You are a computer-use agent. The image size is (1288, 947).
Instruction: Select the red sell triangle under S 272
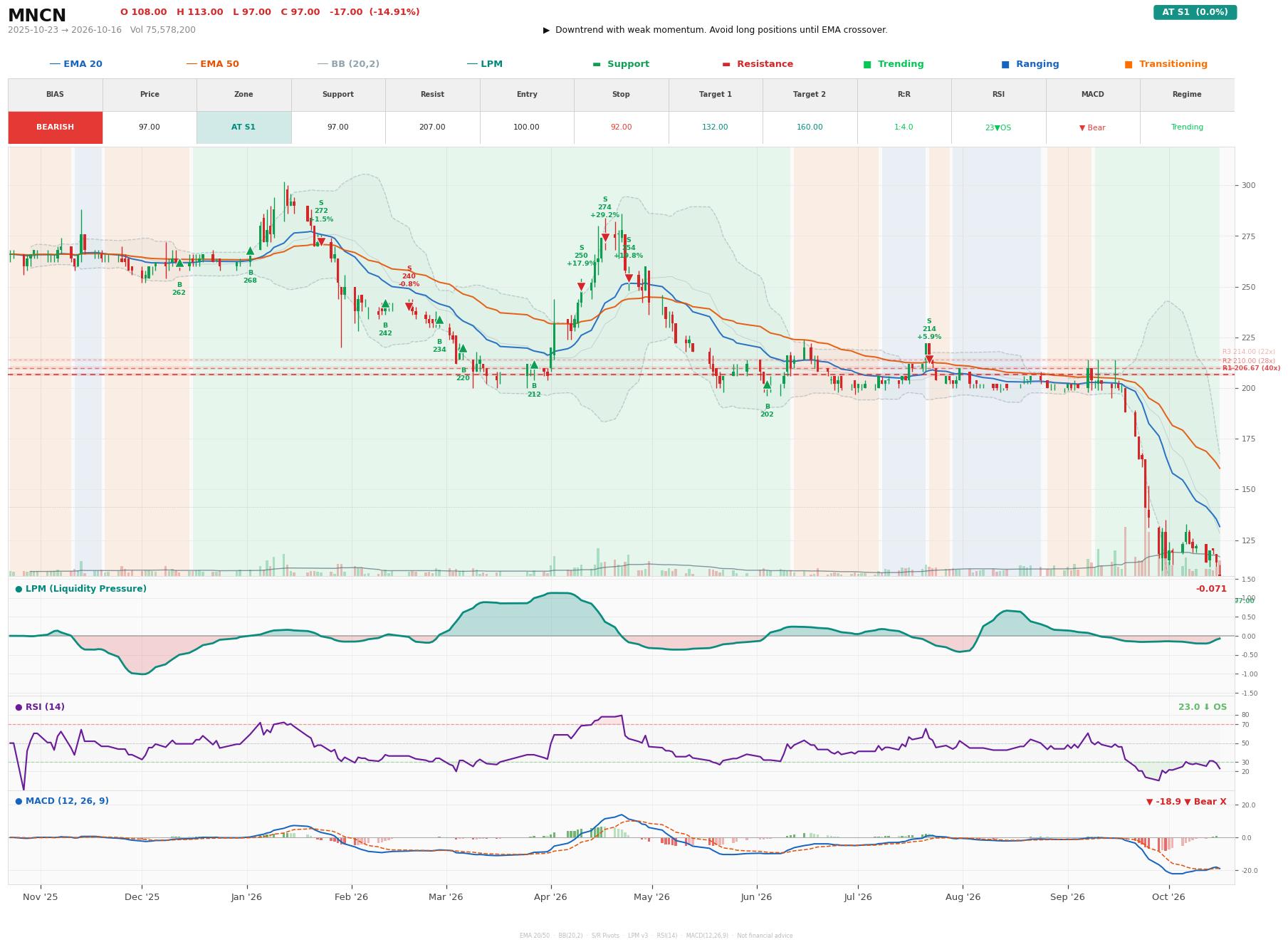click(321, 242)
